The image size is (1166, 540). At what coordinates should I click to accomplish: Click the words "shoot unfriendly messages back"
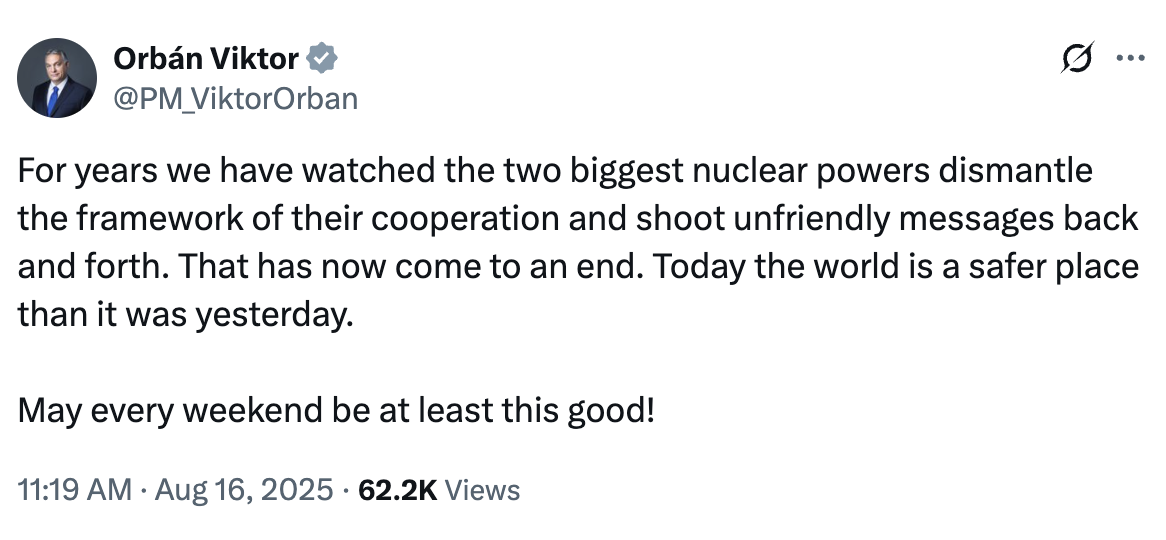(x=887, y=219)
